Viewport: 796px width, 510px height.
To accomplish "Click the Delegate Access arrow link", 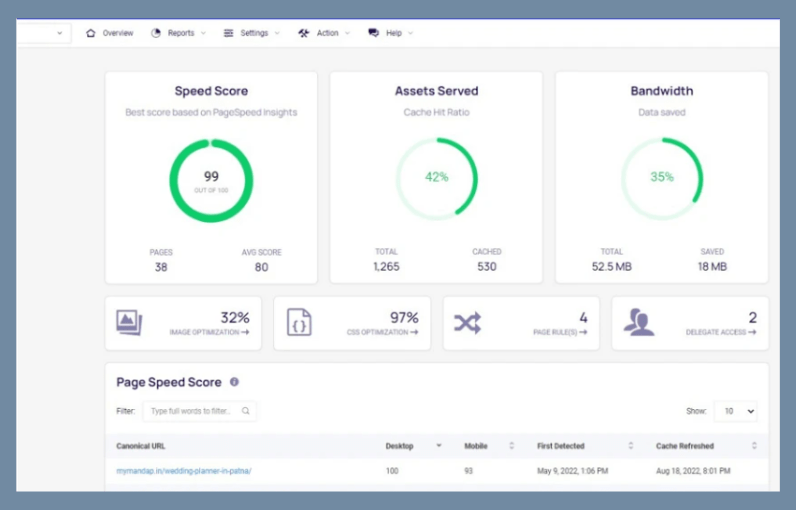I will pos(720,332).
